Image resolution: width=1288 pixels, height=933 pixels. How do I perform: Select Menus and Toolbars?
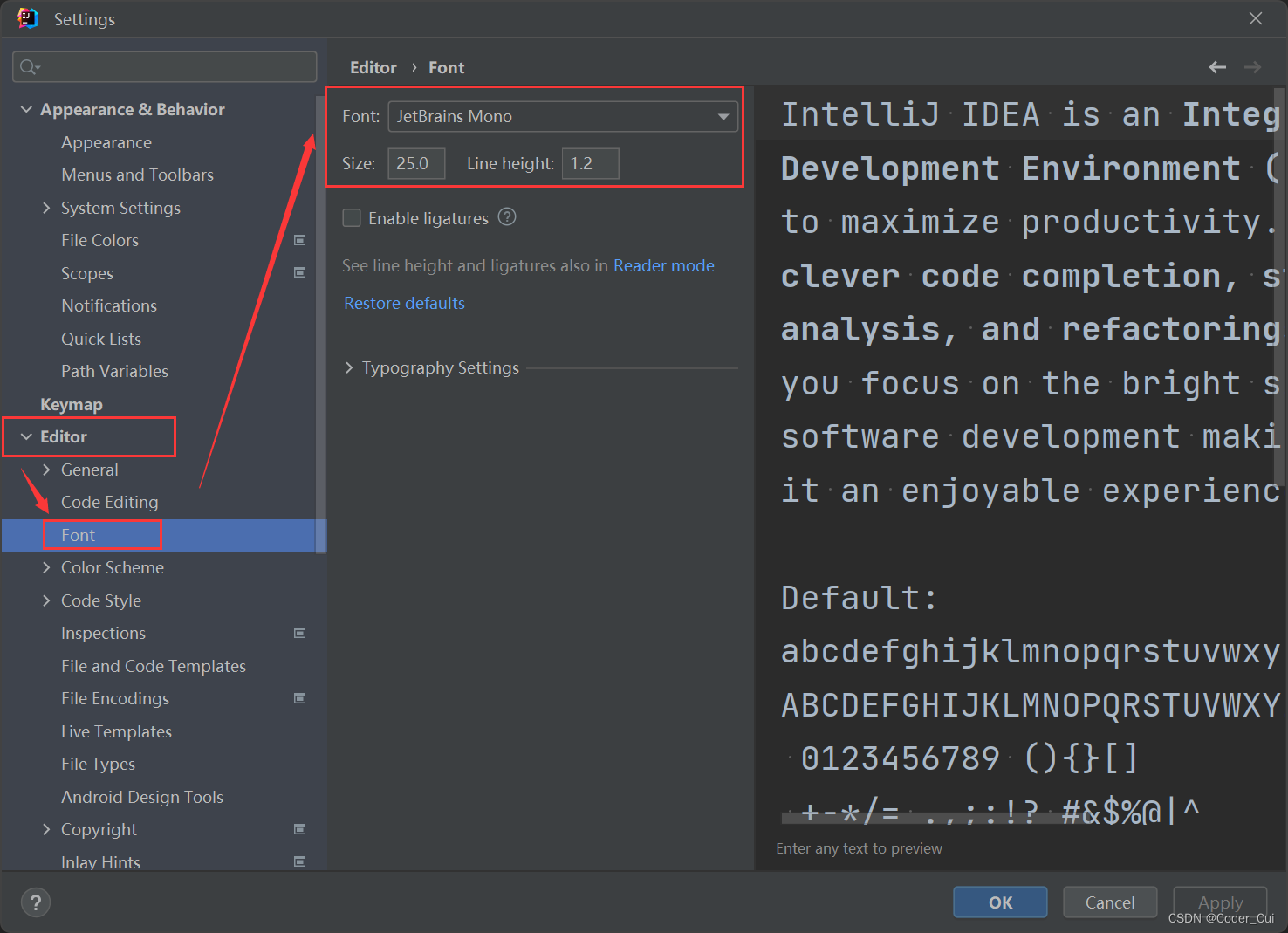[137, 175]
